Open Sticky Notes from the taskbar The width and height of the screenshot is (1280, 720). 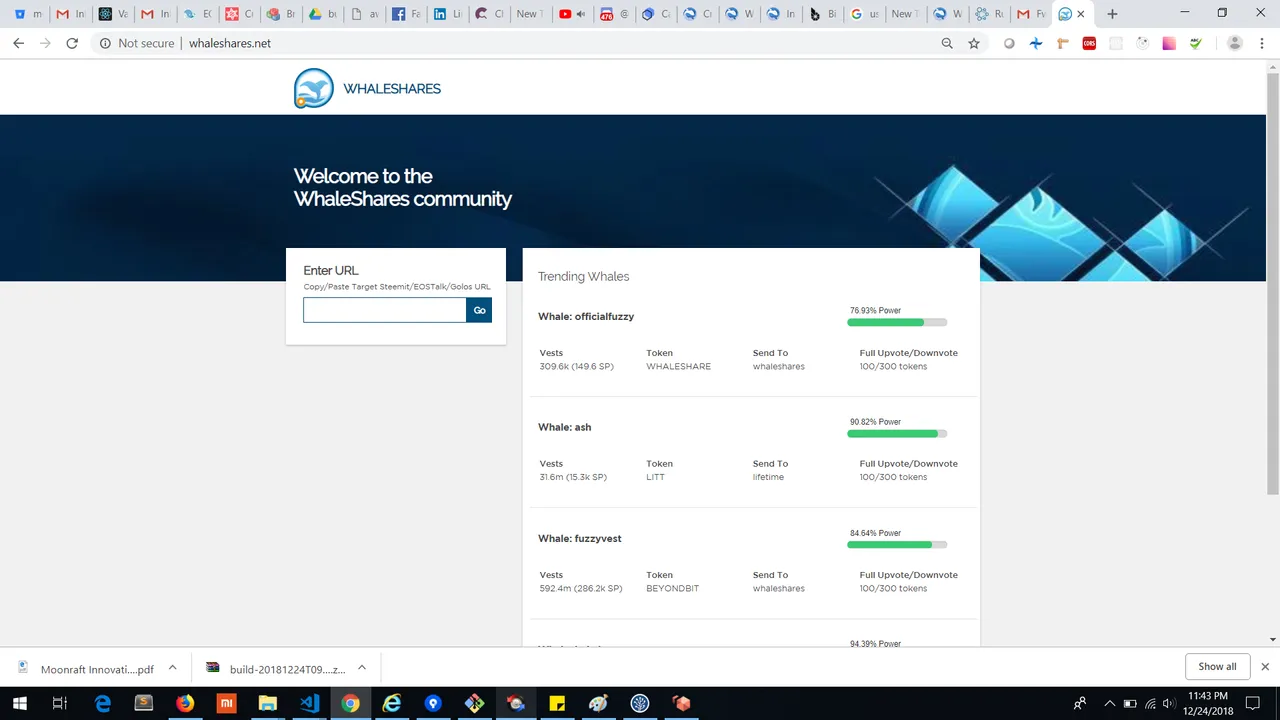point(557,703)
